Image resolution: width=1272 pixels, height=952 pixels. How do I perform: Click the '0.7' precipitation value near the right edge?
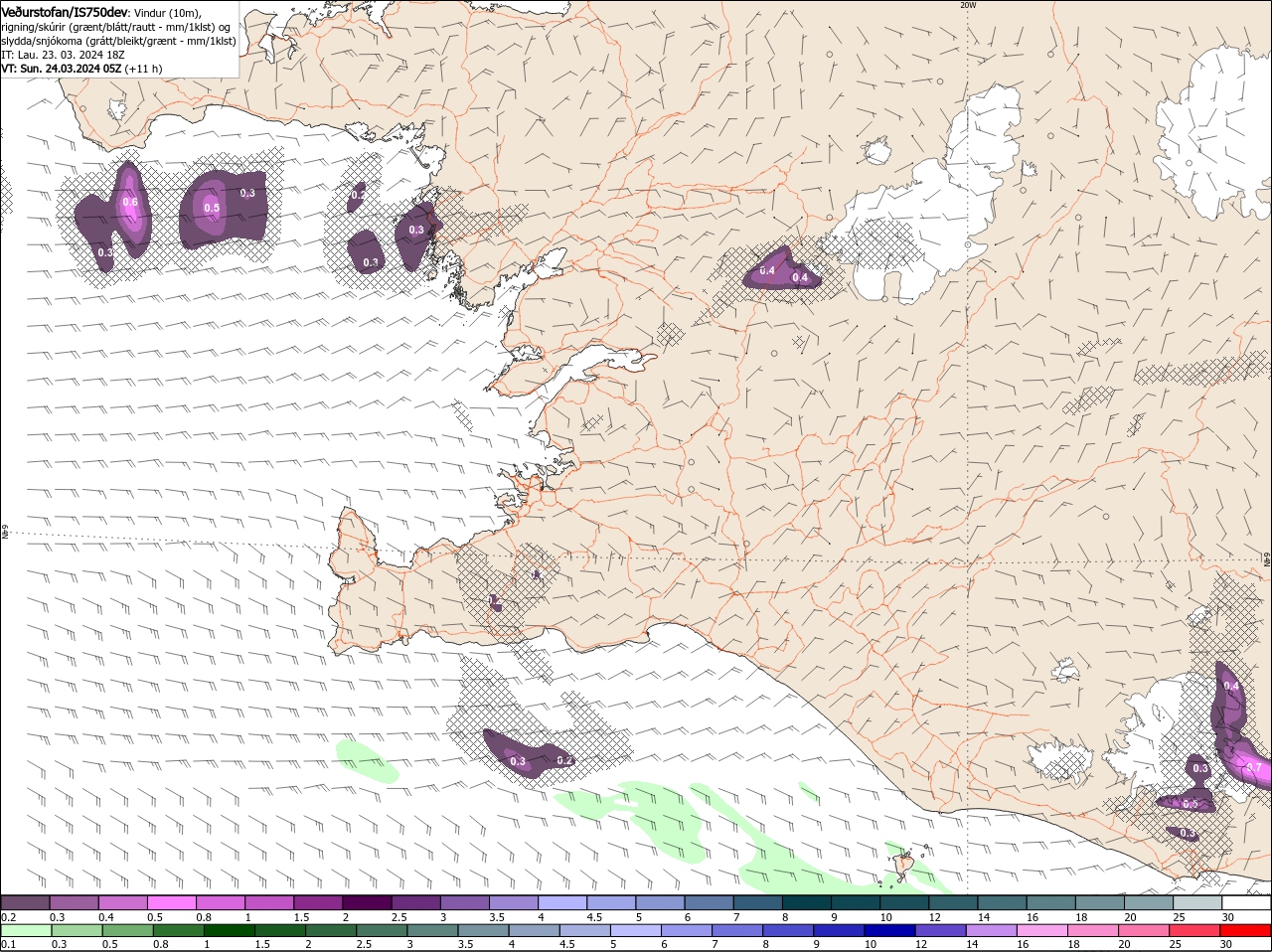(x=1254, y=767)
